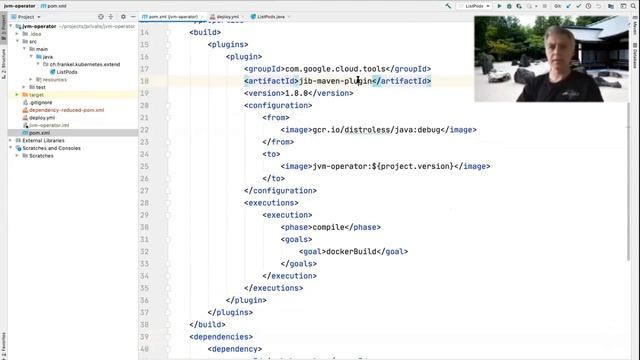
Task: Open the Favorites tool window side tab
Action: pos(4,345)
